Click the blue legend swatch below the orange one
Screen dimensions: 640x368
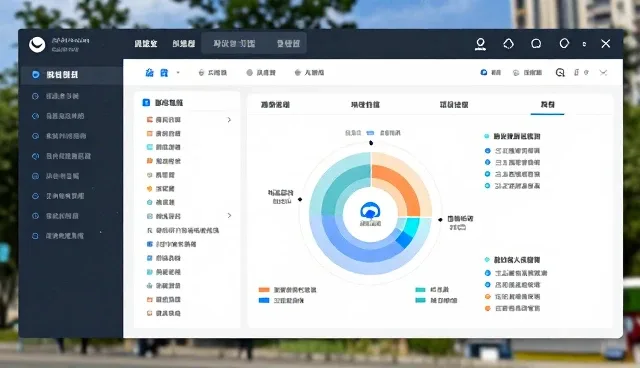[264, 301]
